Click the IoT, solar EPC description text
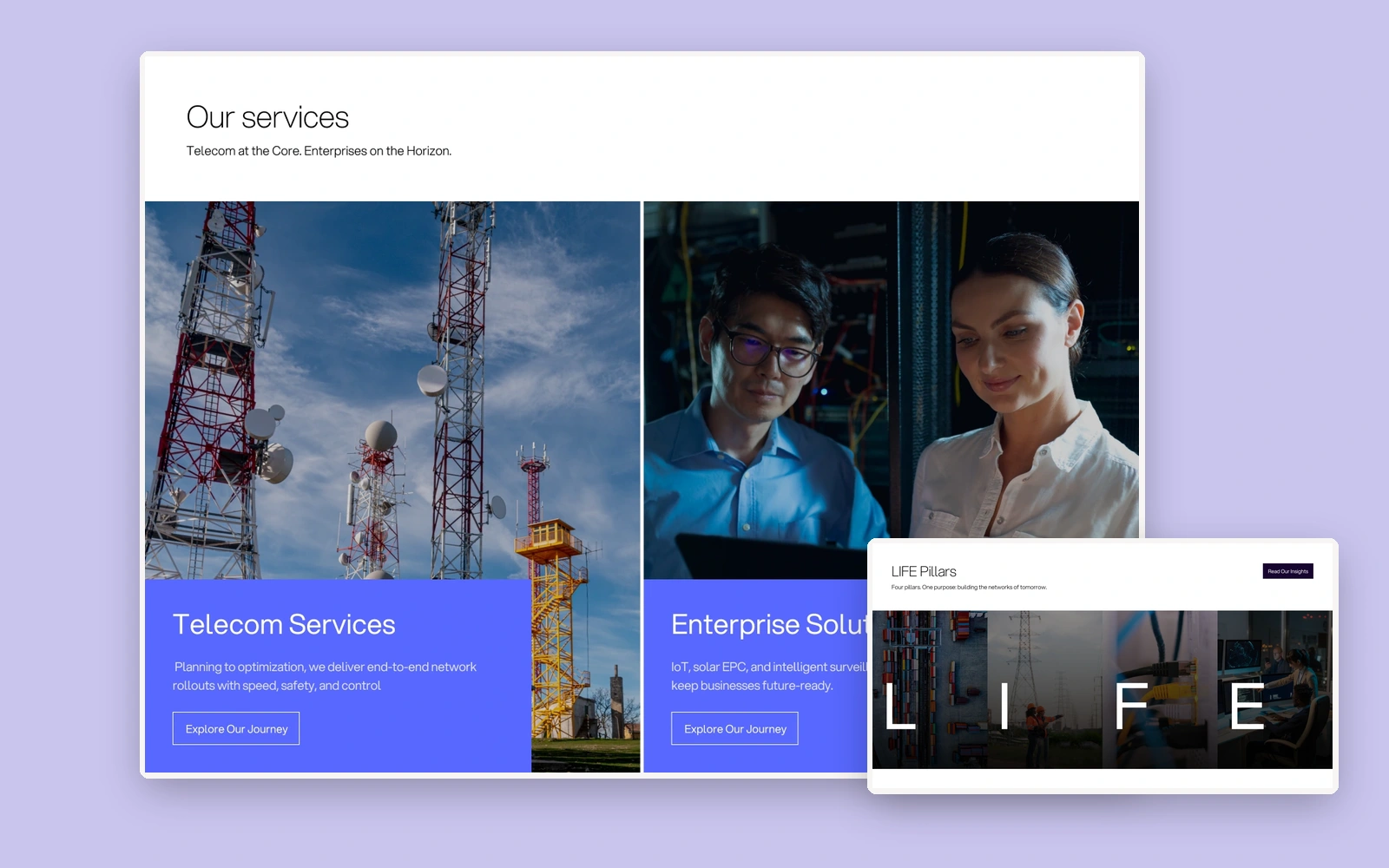The image size is (1389, 868). 769,676
